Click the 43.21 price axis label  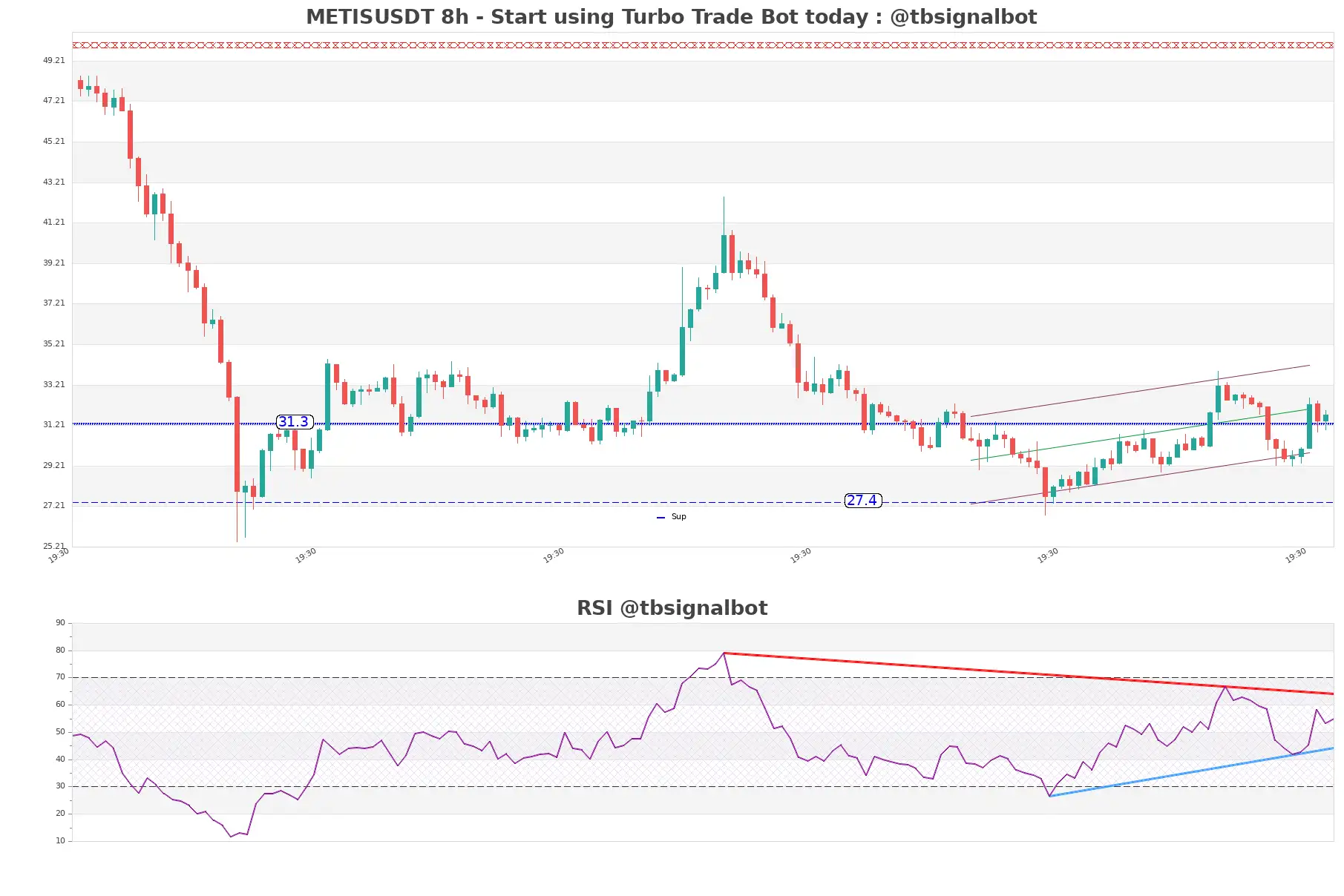(54, 182)
